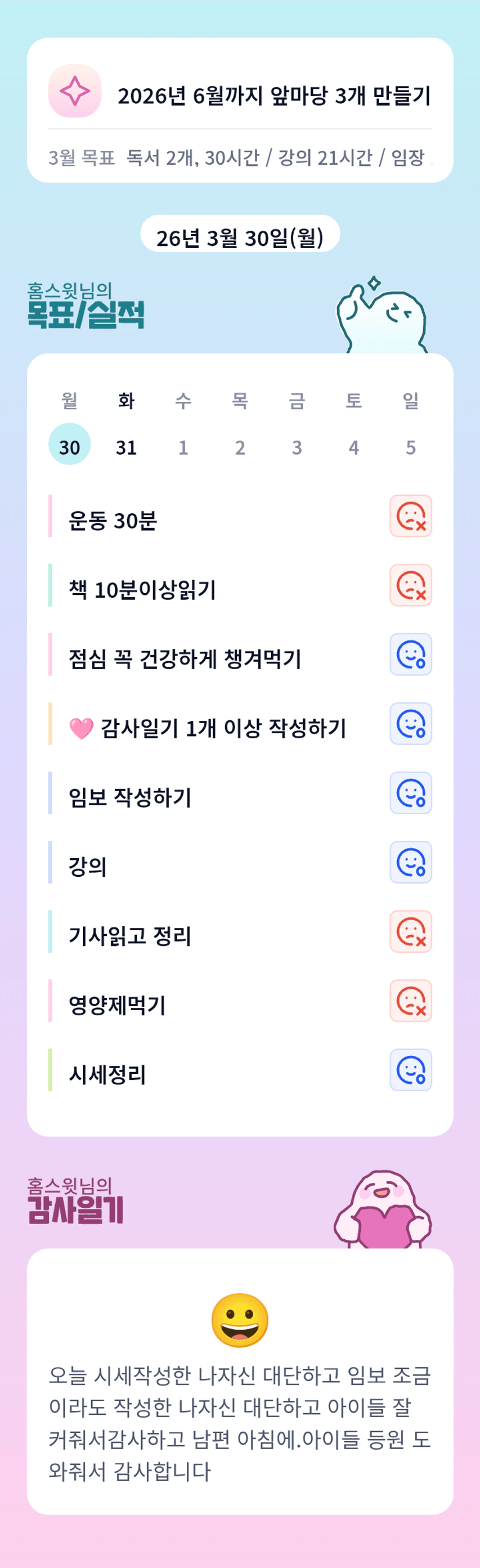Click status face icon for 감사일기 goal
This screenshot has width=480, height=1568.
coord(410,724)
